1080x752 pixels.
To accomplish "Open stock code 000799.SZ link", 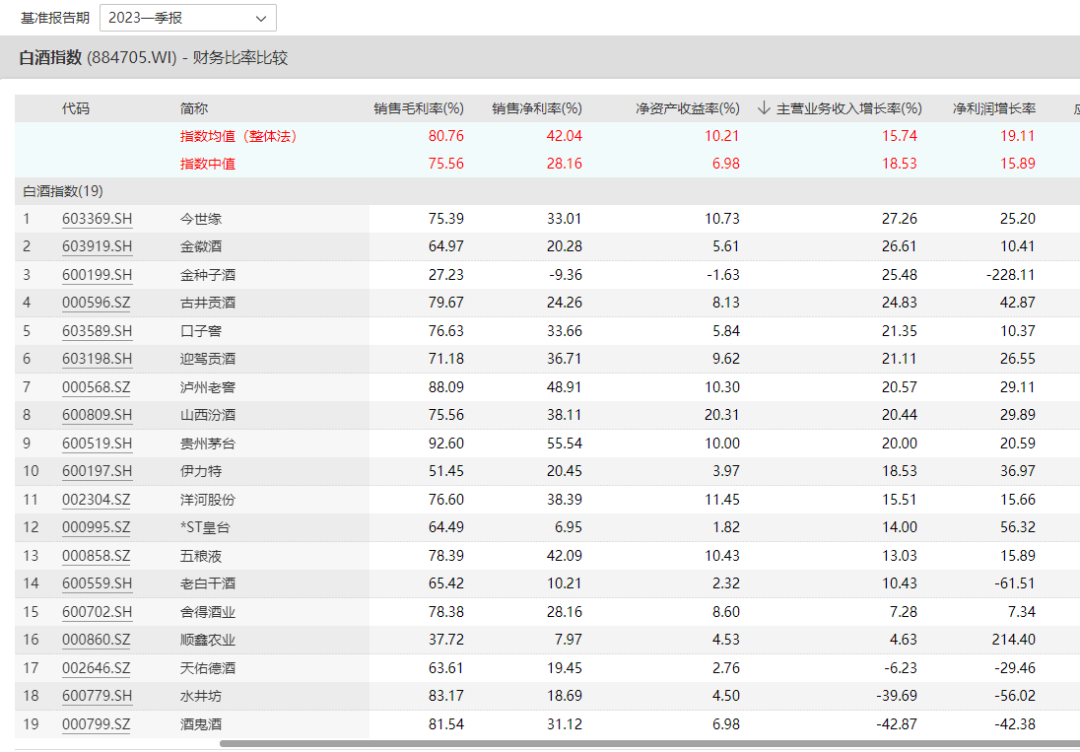I will tap(96, 724).
